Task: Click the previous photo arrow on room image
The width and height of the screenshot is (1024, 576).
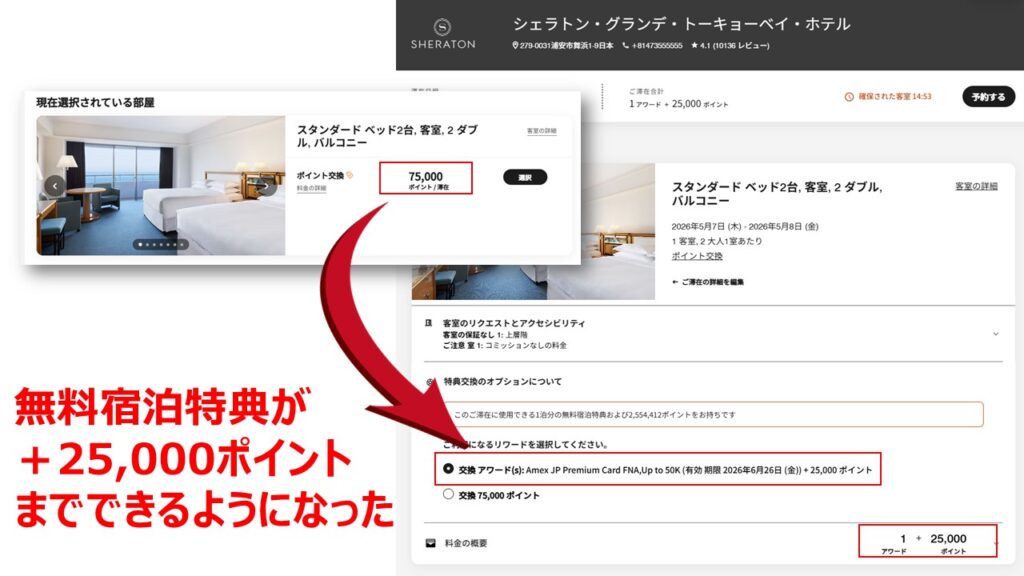Action: tap(54, 186)
